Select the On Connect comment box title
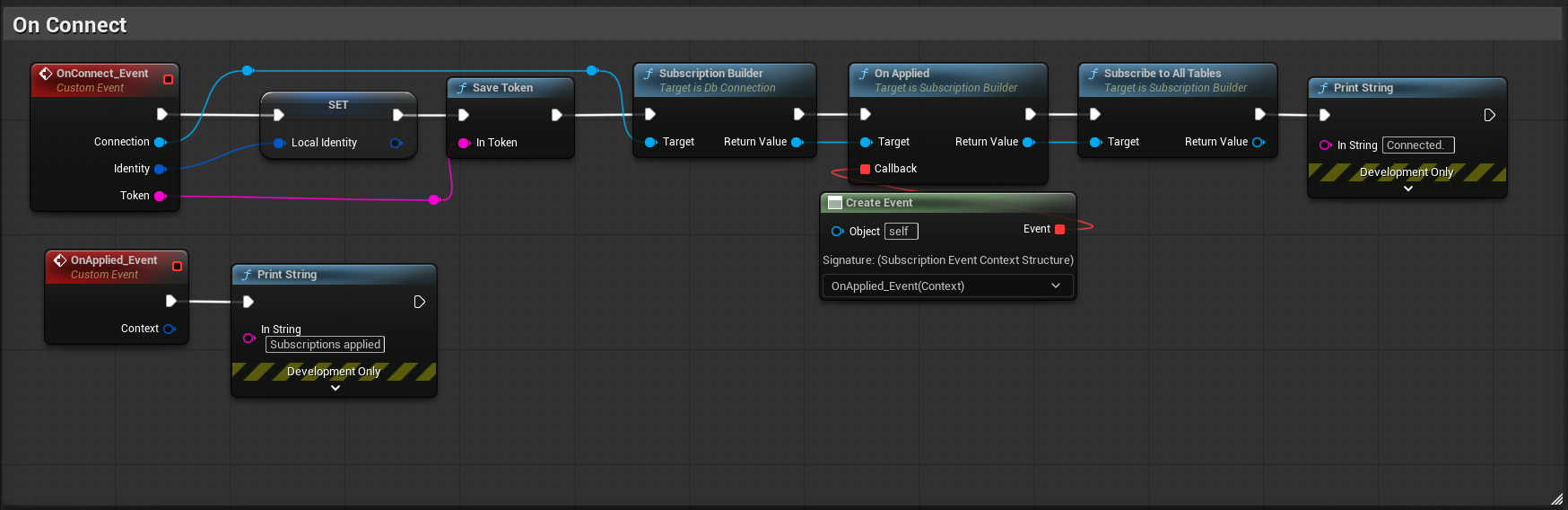1568x510 pixels. point(70,25)
